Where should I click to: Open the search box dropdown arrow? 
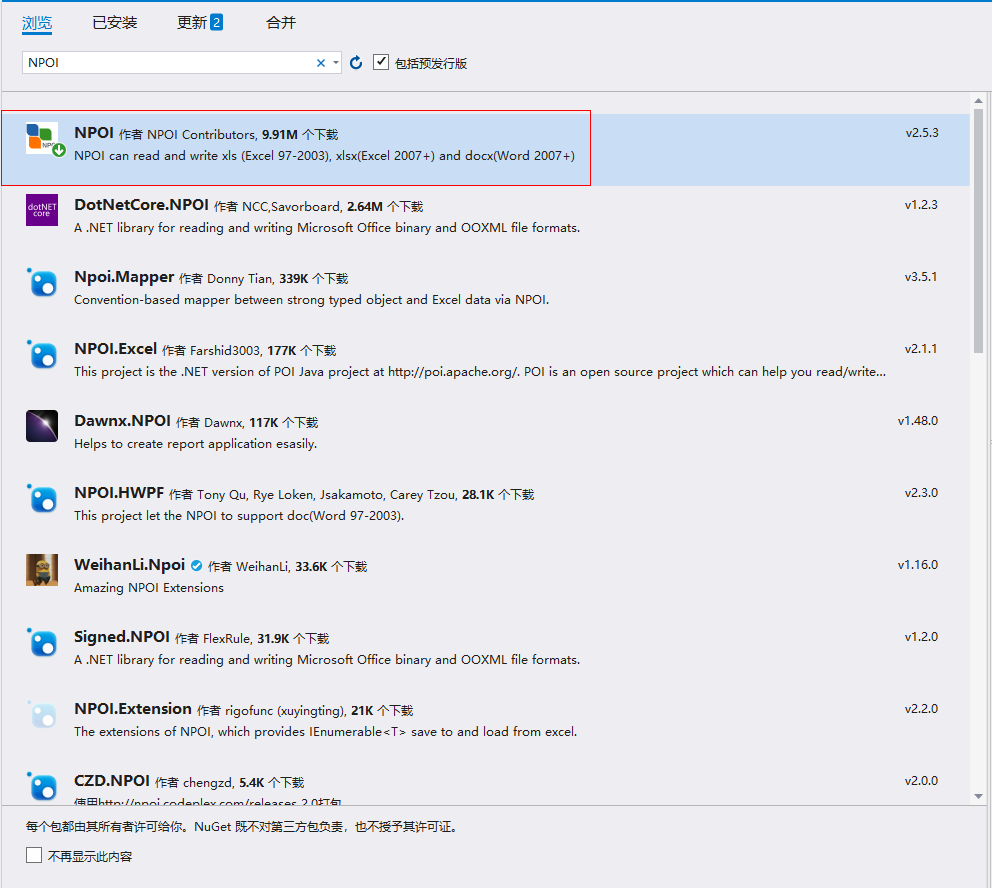click(x=337, y=62)
